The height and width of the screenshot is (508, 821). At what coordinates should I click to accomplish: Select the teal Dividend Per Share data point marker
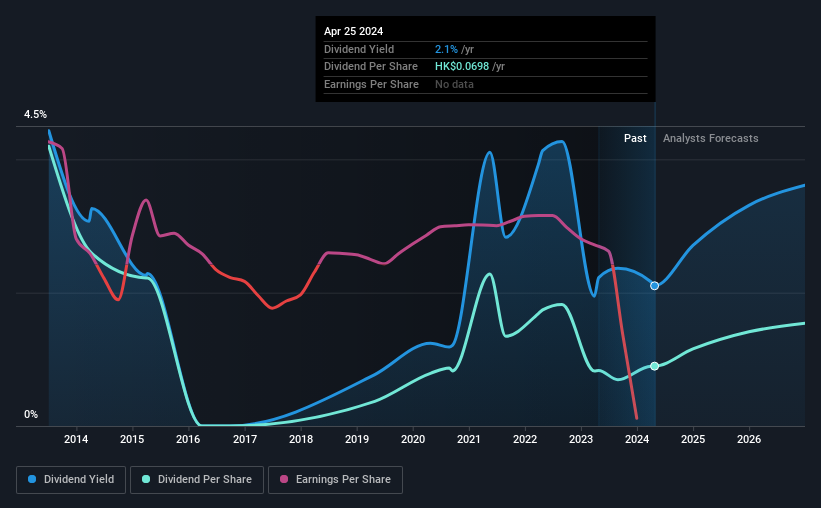[x=654, y=366]
